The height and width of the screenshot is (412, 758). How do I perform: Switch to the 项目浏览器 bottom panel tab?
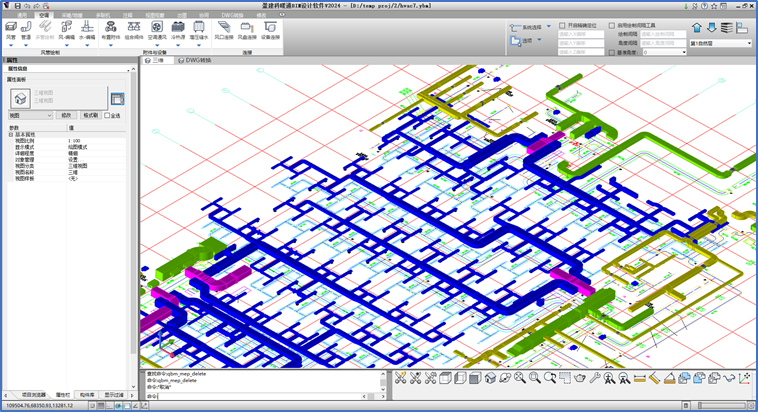pyautogui.click(x=35, y=395)
